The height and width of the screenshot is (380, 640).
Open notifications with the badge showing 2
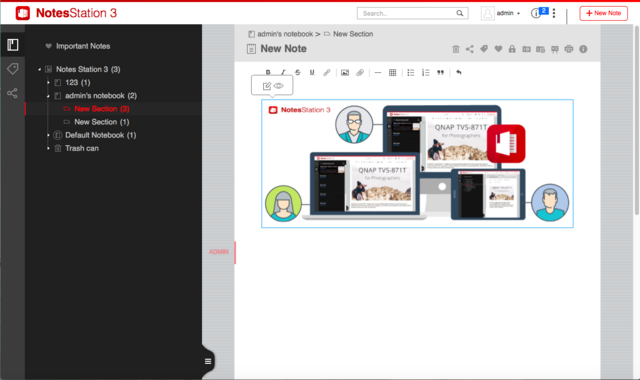click(x=539, y=13)
